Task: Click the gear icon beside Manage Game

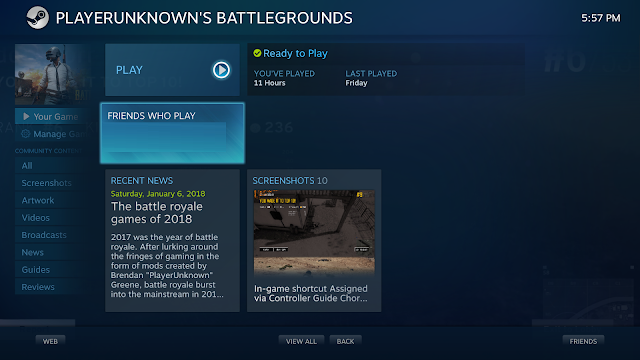Action: [x=25, y=134]
